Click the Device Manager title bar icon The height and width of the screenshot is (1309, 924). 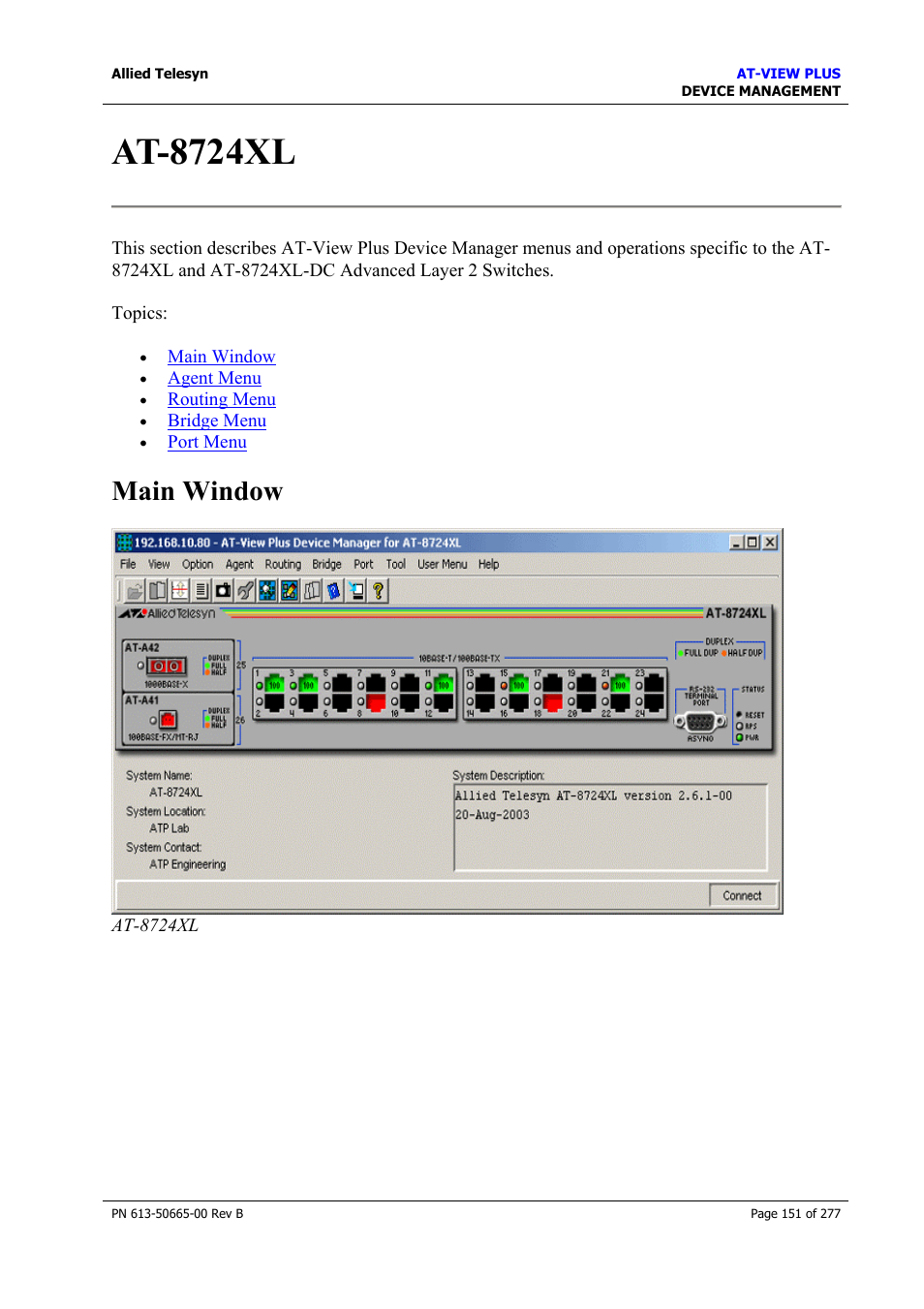tap(124, 543)
